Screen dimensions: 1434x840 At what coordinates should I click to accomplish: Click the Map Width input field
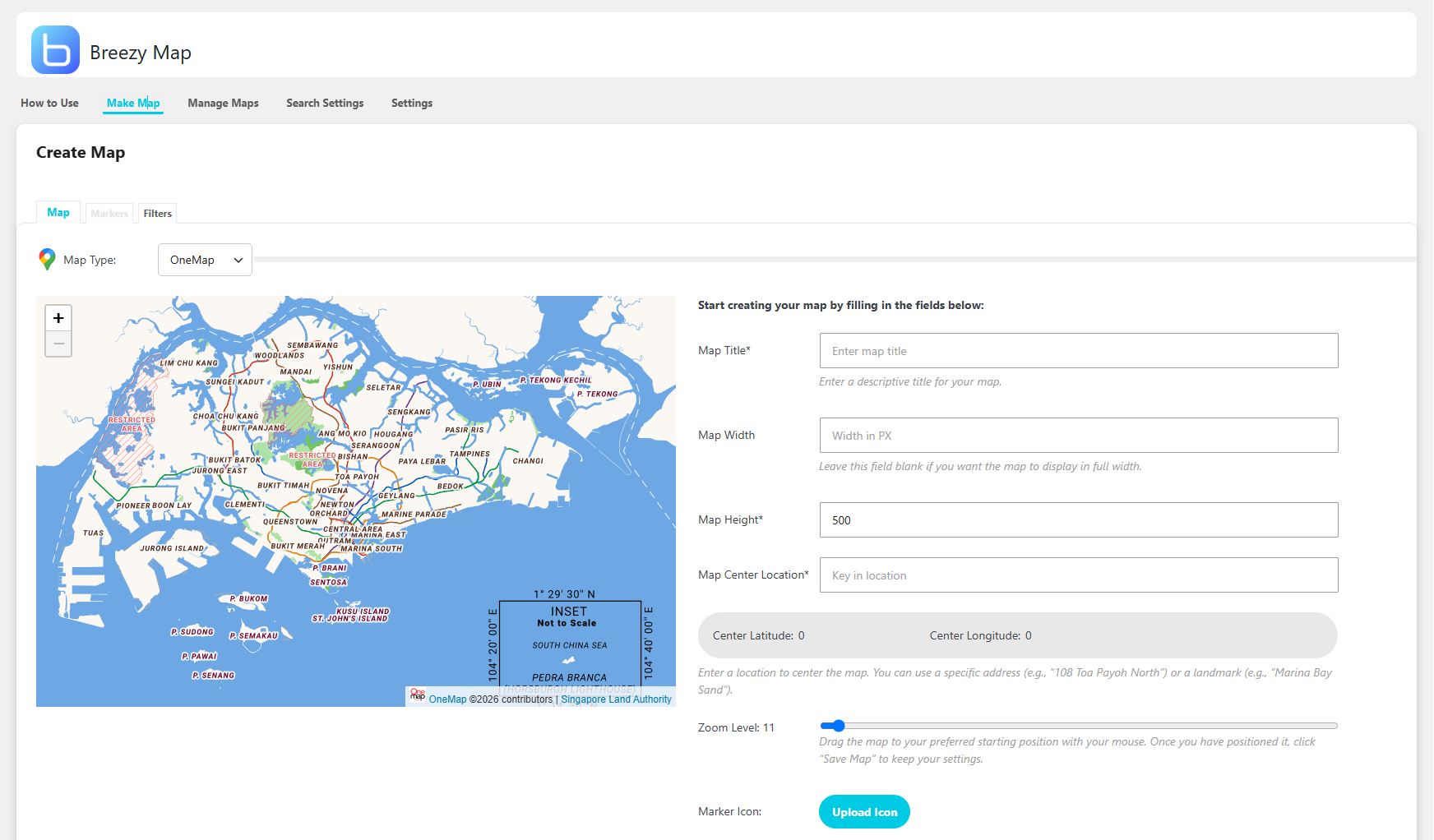point(1079,436)
